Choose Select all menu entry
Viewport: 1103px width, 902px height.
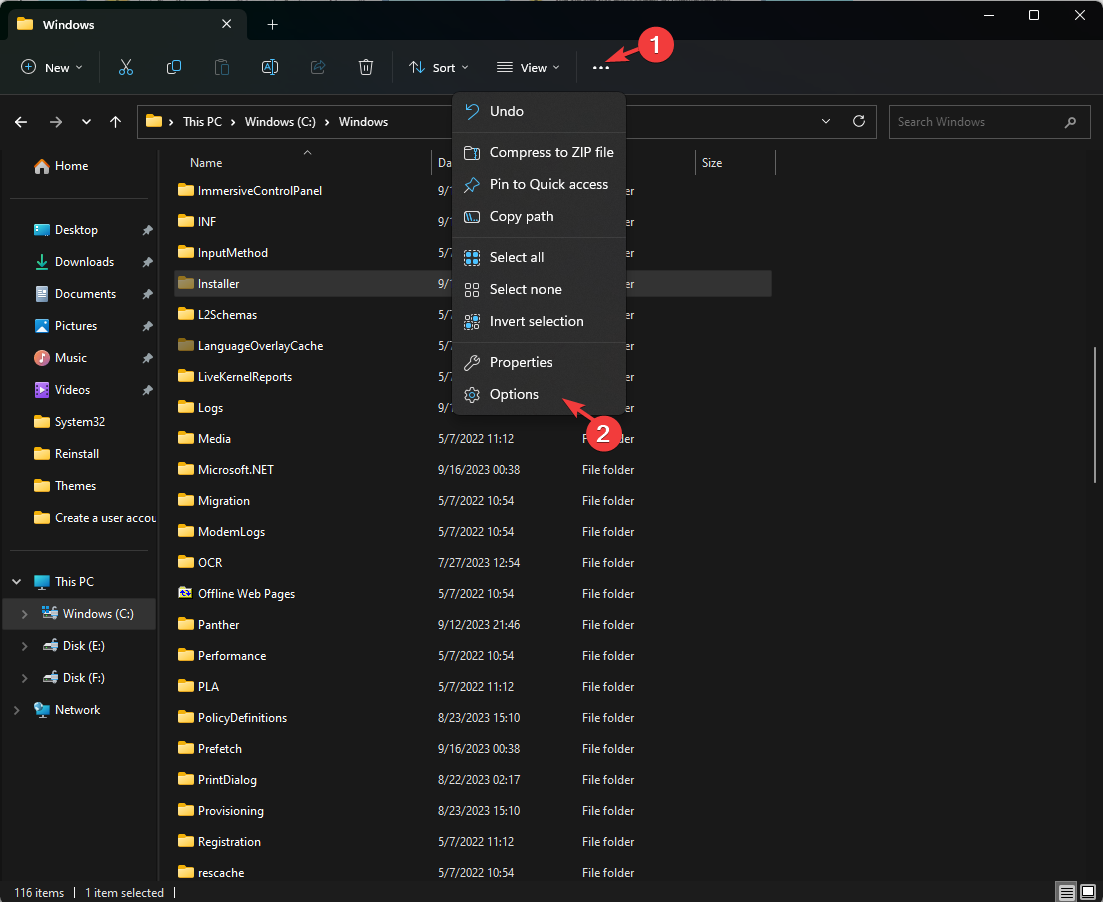tap(539, 258)
